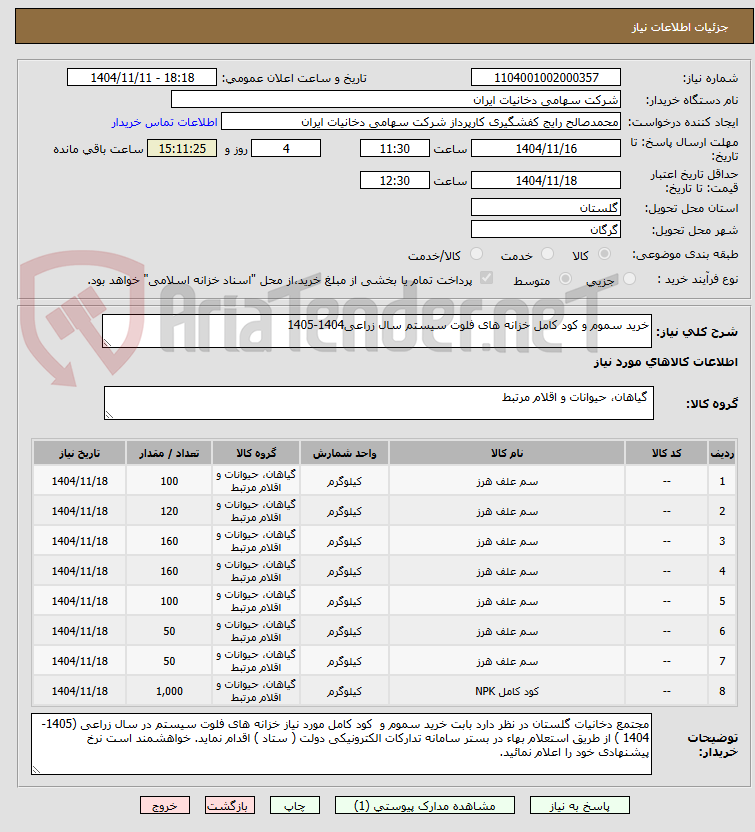Click the general description text area

click(377, 331)
